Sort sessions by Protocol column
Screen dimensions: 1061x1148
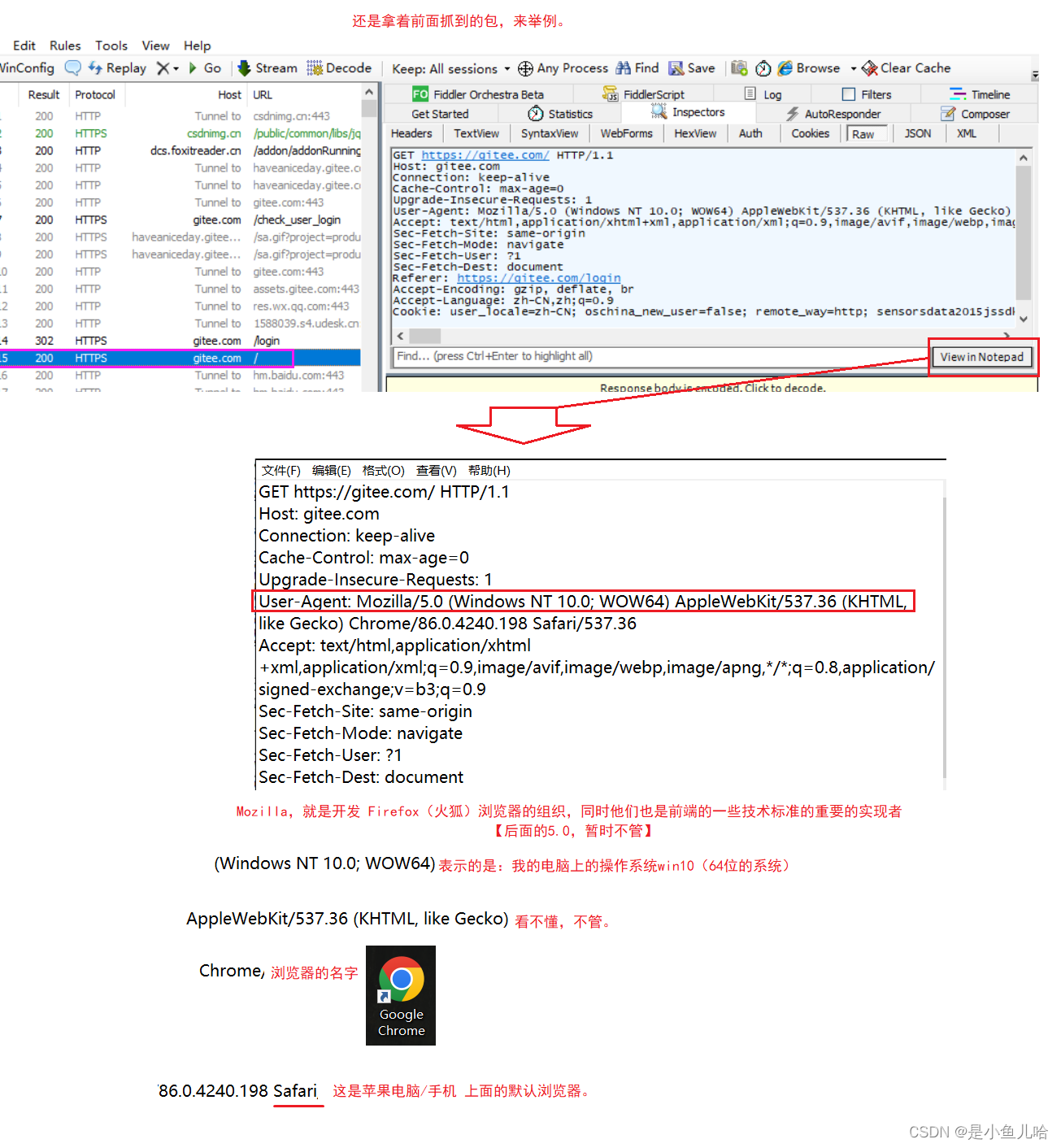point(95,94)
